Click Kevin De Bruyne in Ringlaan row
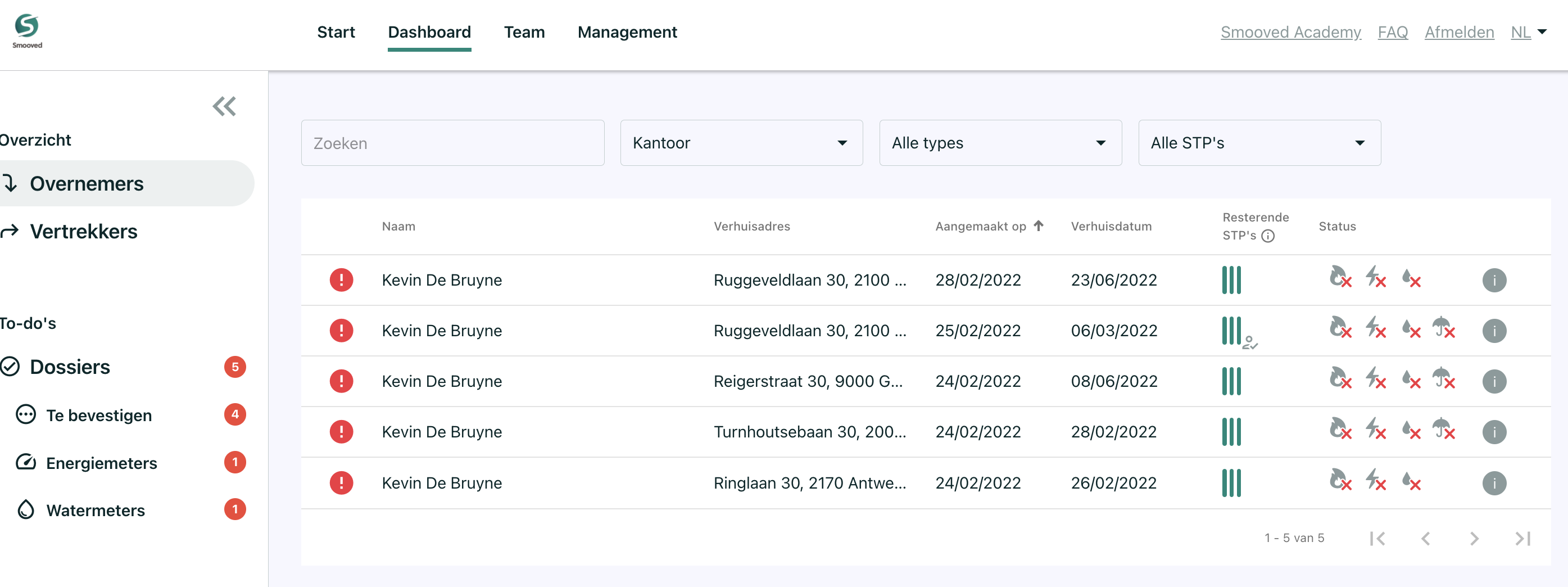Image resolution: width=1568 pixels, height=587 pixels. [442, 483]
